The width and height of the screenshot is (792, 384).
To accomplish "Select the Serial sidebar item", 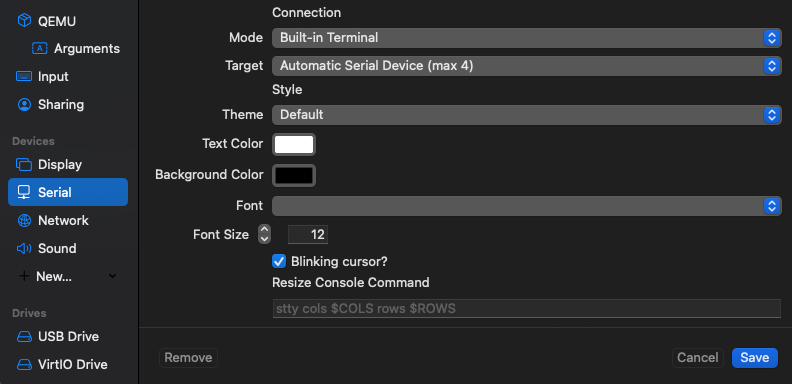I will click(68, 192).
